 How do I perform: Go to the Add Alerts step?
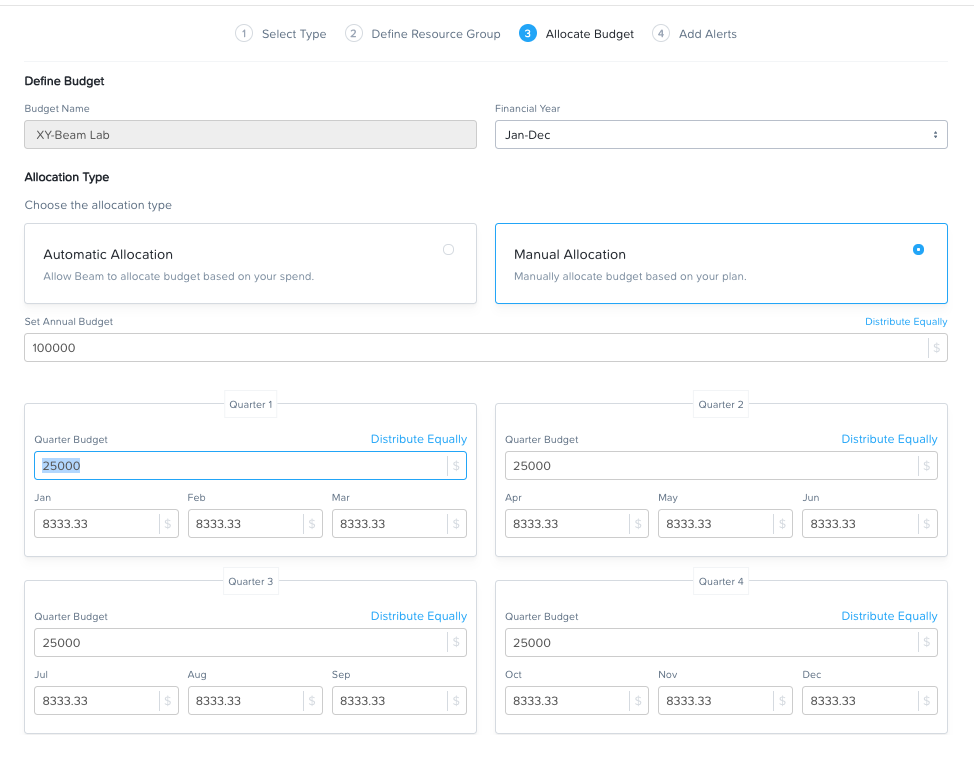coord(708,34)
